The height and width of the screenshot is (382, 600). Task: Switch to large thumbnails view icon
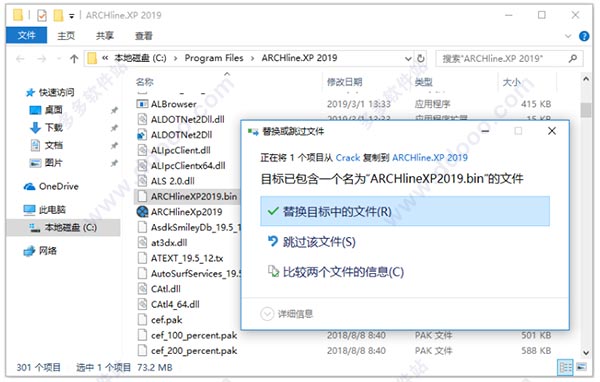pos(582,367)
